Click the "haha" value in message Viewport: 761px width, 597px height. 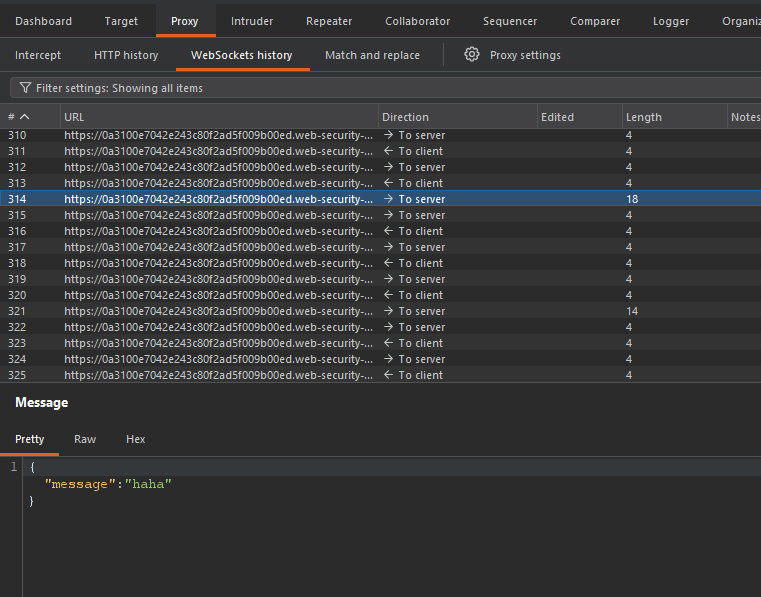click(x=148, y=484)
